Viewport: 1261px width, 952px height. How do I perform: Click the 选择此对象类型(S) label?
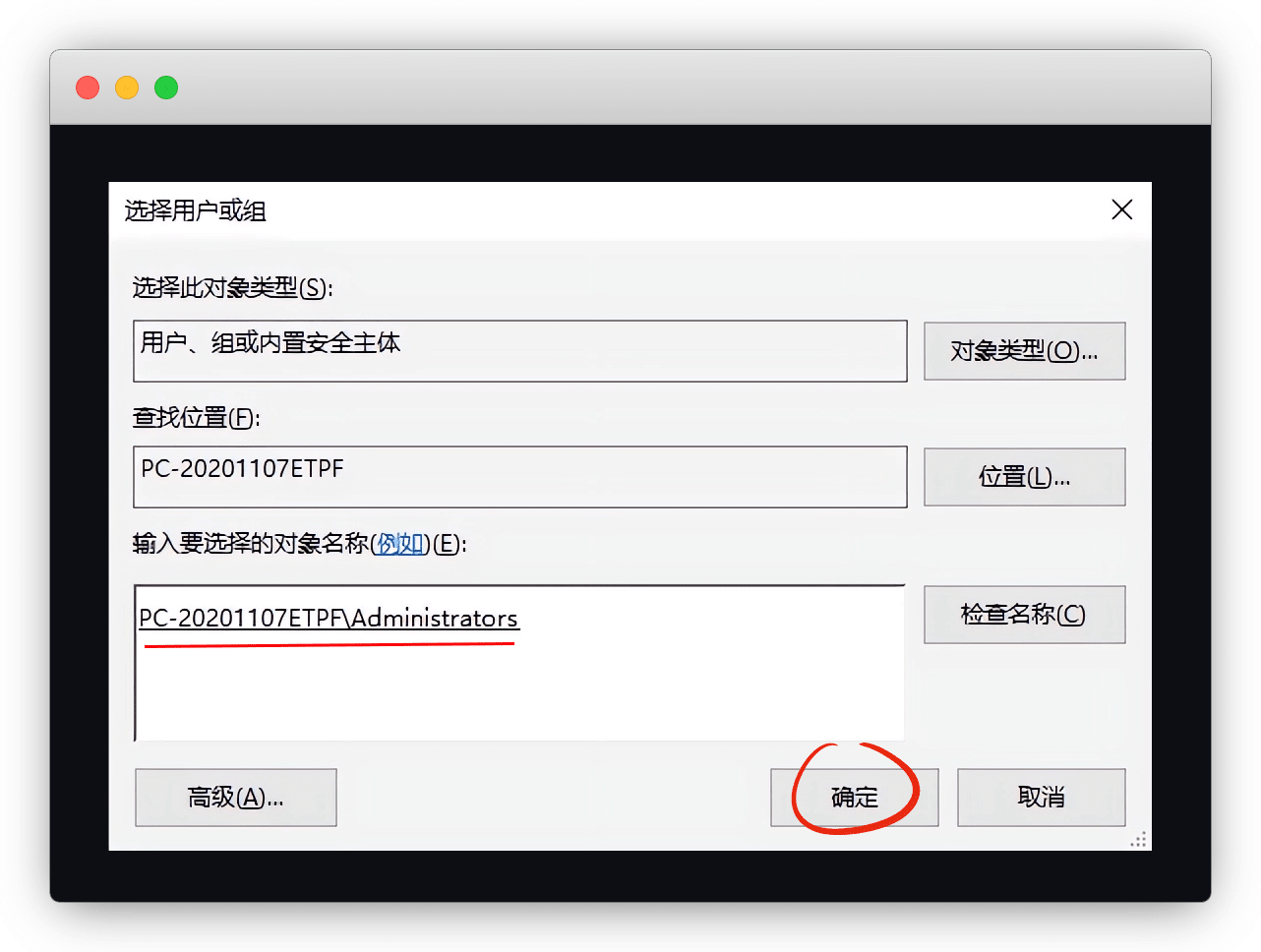232,288
